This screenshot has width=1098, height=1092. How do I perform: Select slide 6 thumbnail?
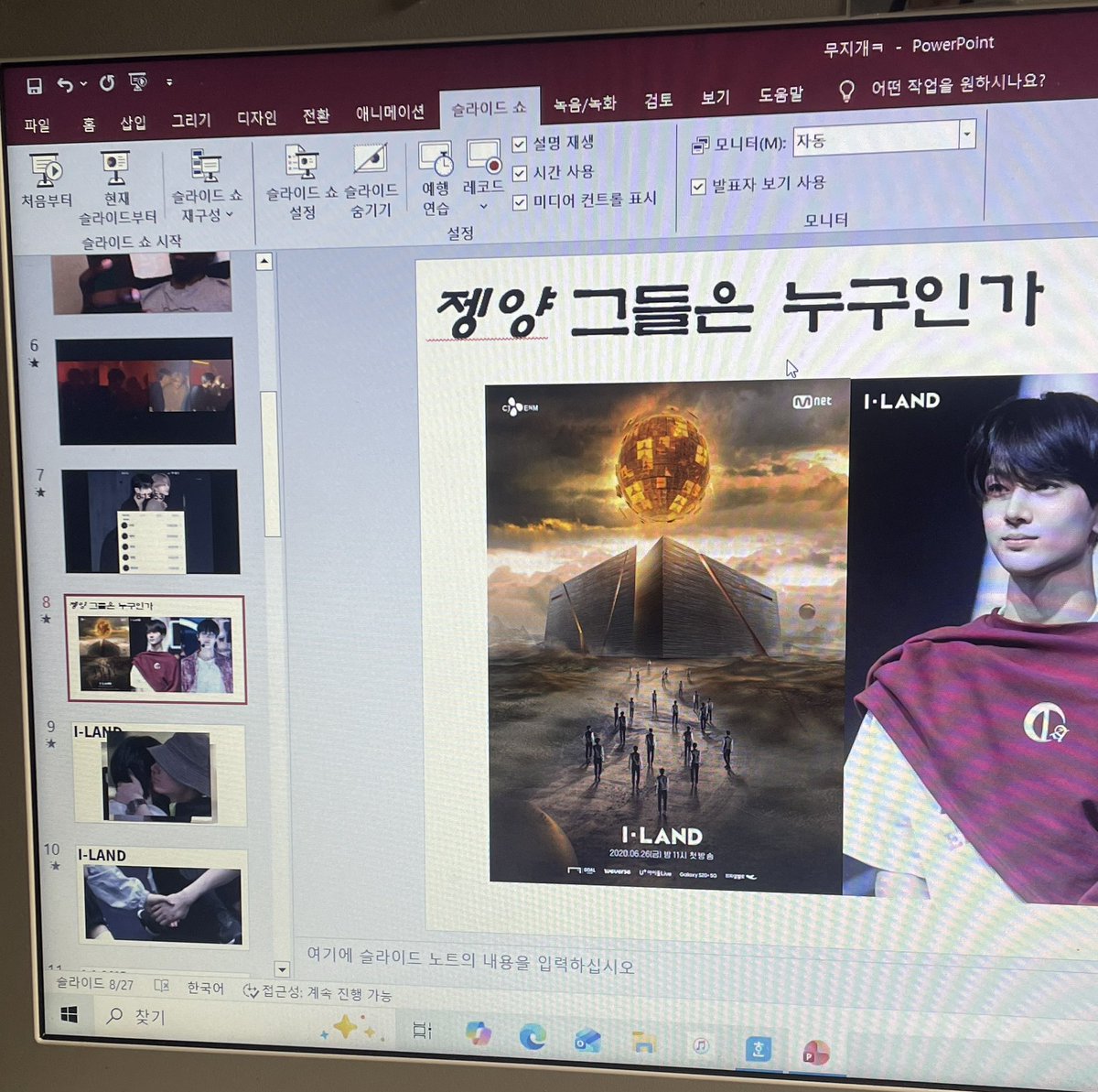145,391
